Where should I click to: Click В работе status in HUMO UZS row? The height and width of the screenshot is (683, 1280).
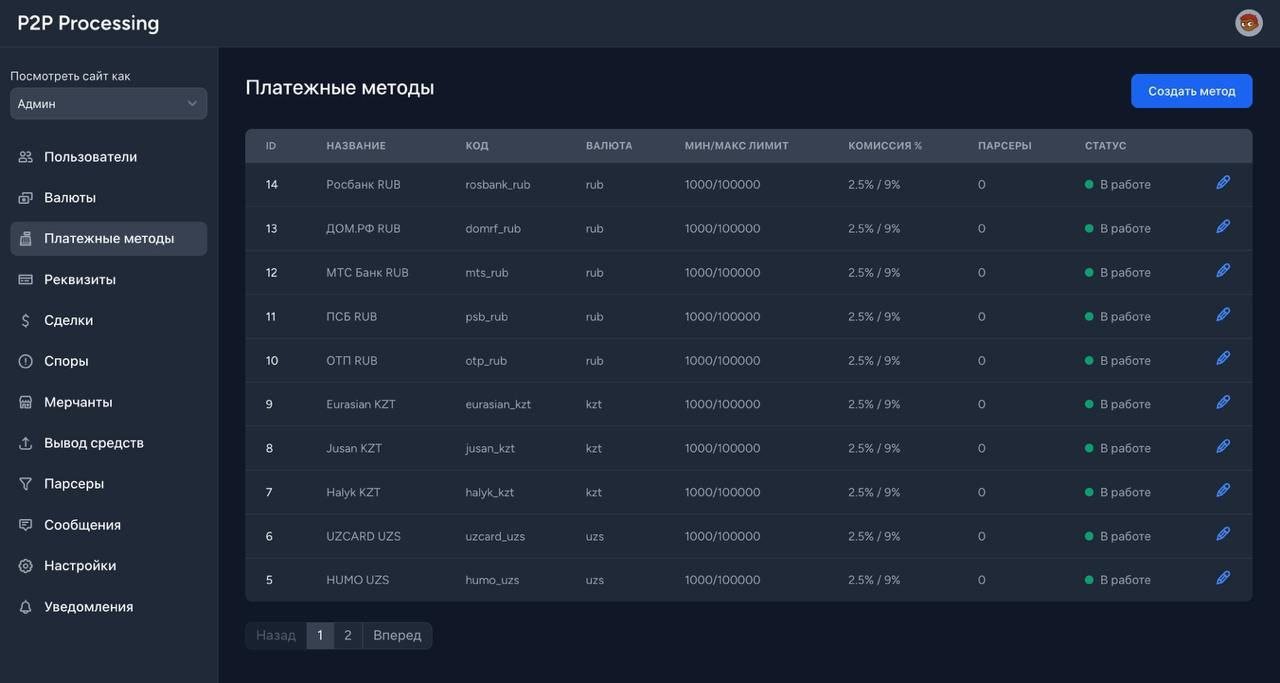click(x=1118, y=580)
